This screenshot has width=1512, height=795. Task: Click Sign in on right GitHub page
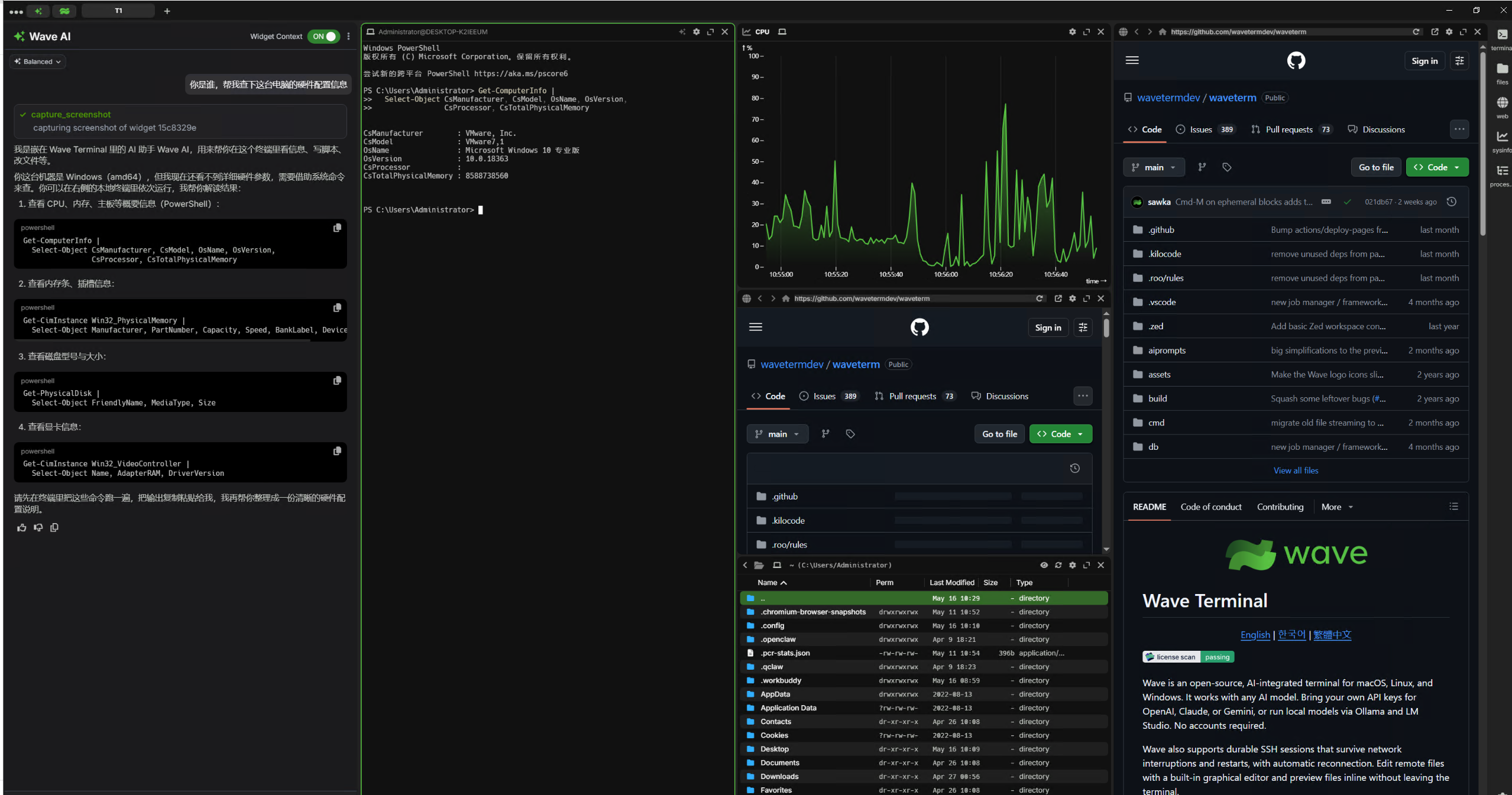click(1424, 61)
